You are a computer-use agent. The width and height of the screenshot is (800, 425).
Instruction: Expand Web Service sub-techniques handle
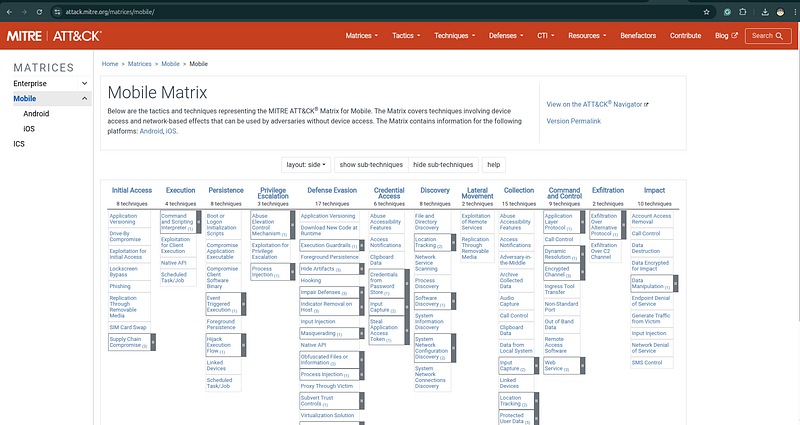pyautogui.click(x=583, y=365)
